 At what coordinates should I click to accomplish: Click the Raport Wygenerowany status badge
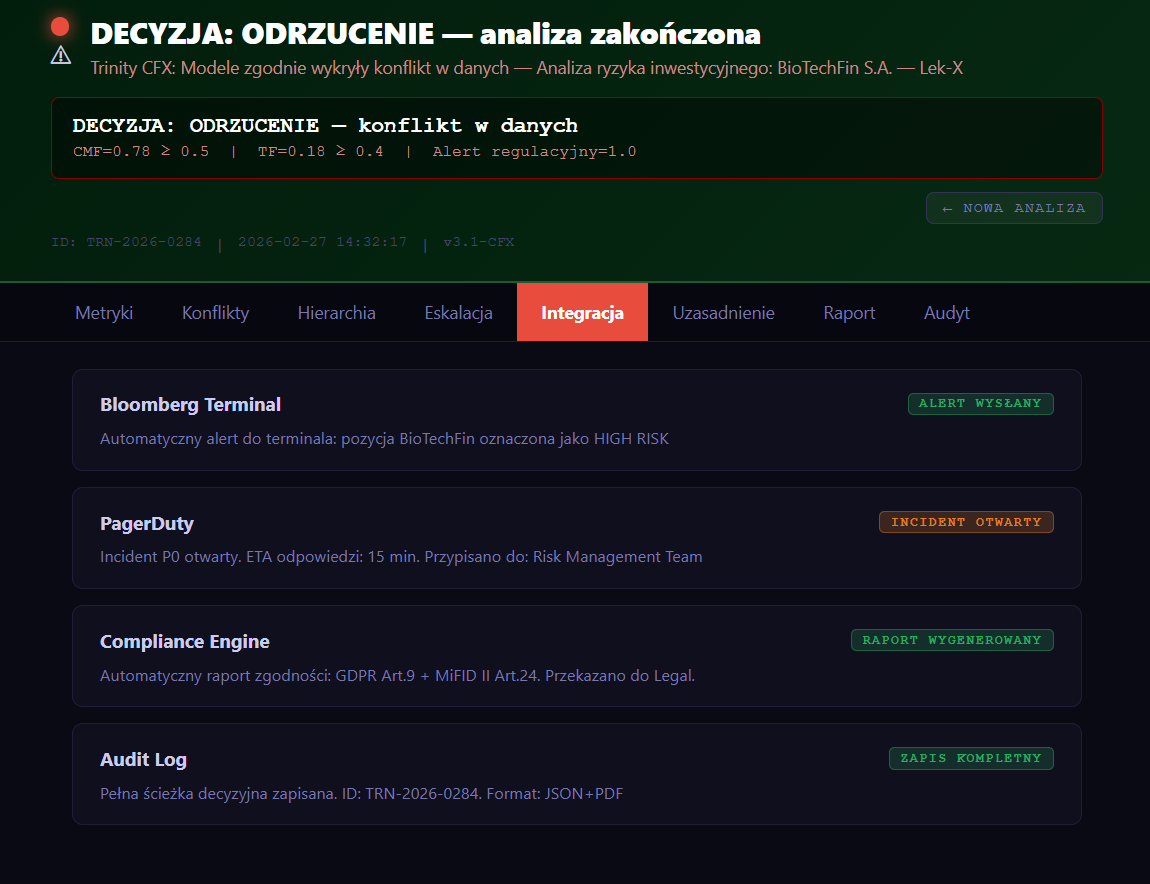(952, 640)
